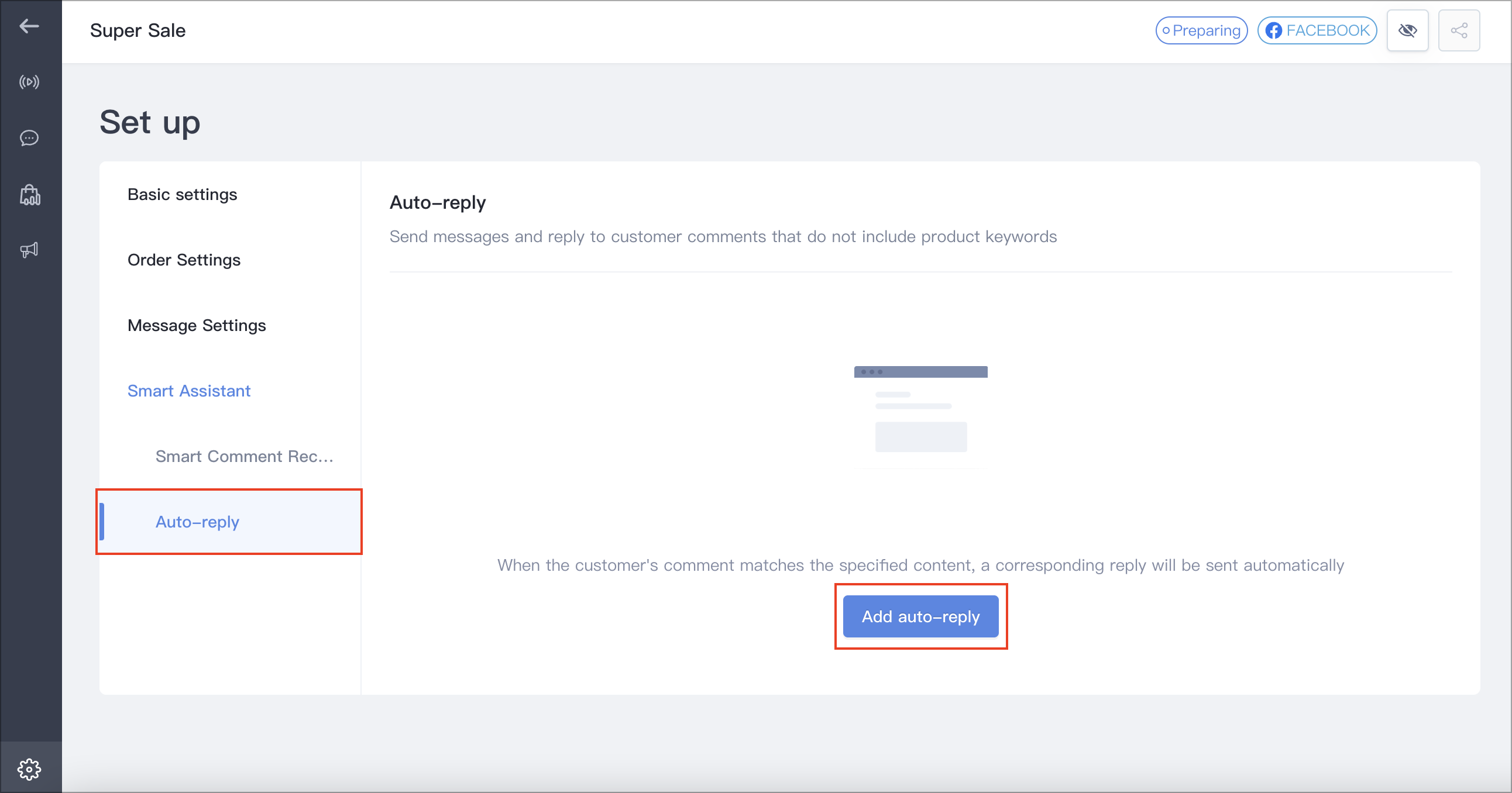Open Order Settings section
Image resolution: width=1512 pixels, height=793 pixels.
click(184, 260)
